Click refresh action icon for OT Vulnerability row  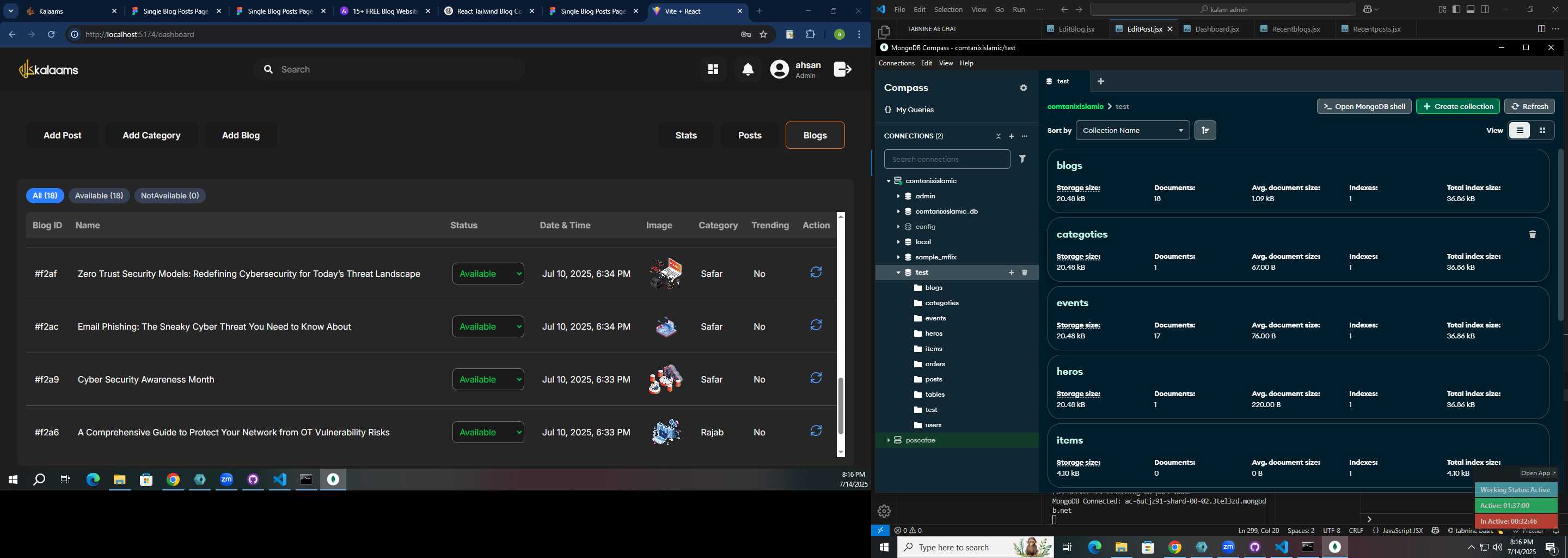pos(816,431)
